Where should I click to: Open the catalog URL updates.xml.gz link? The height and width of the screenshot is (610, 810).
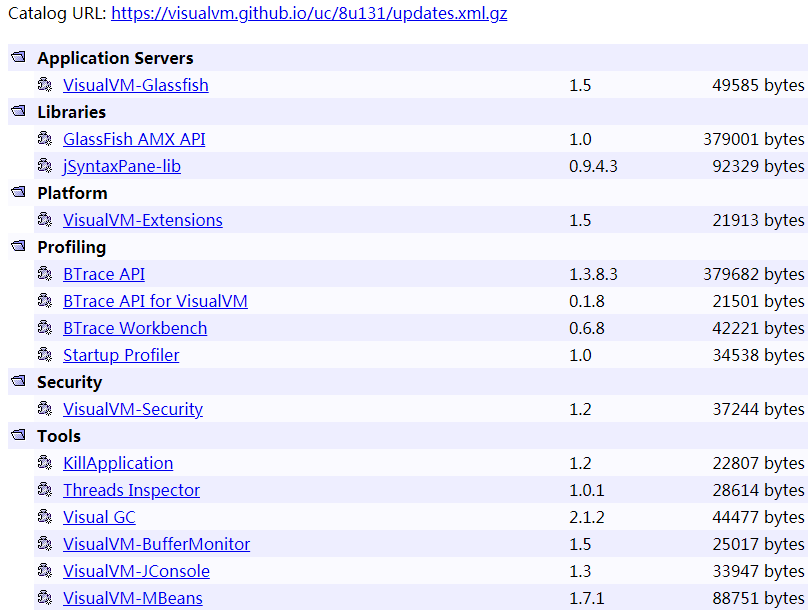(309, 13)
